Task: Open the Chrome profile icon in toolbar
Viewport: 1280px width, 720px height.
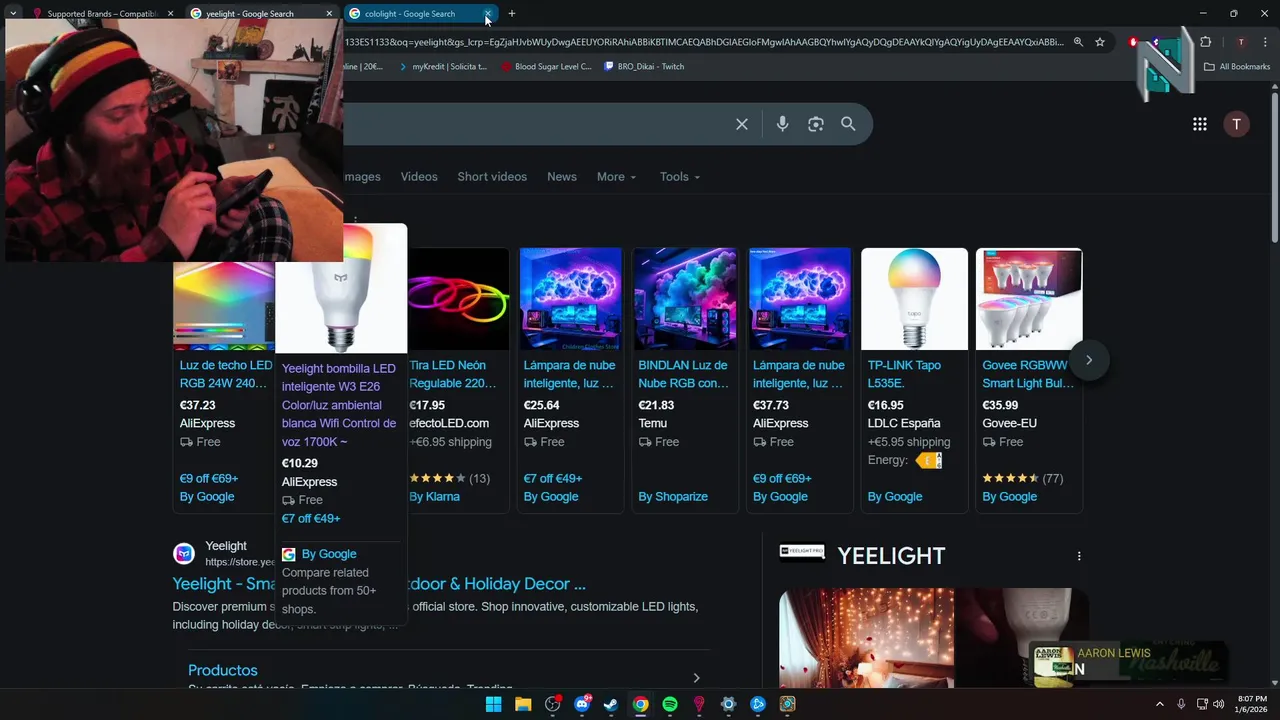Action: [1241, 42]
